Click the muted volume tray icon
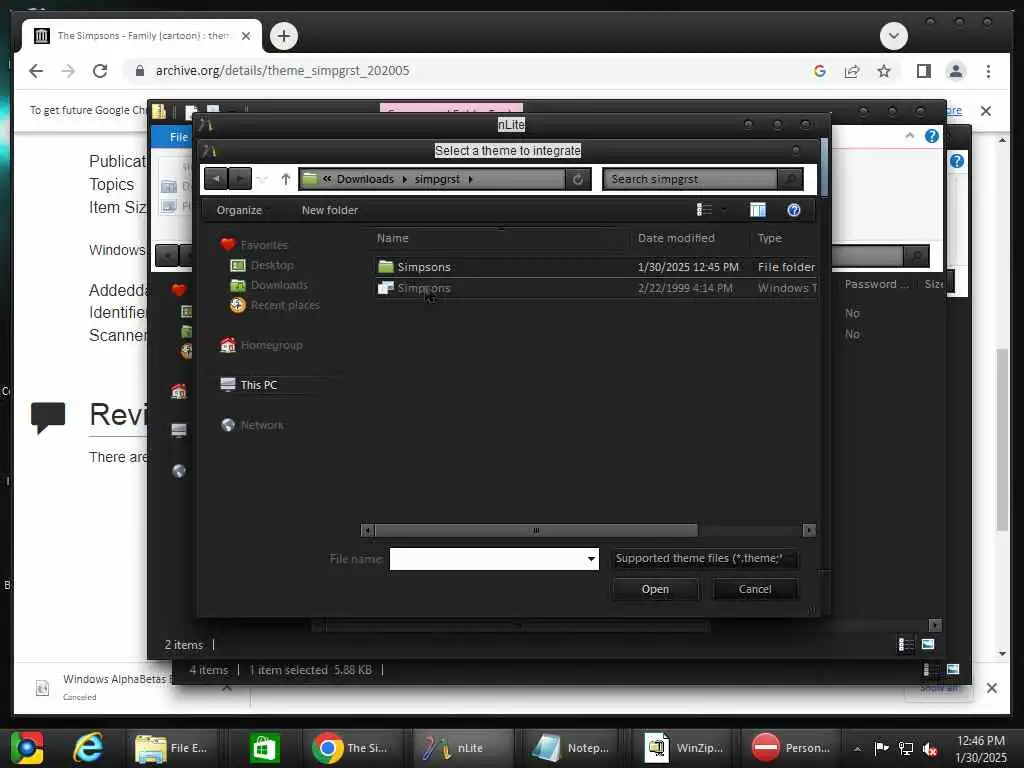1024x768 pixels. coord(930,748)
